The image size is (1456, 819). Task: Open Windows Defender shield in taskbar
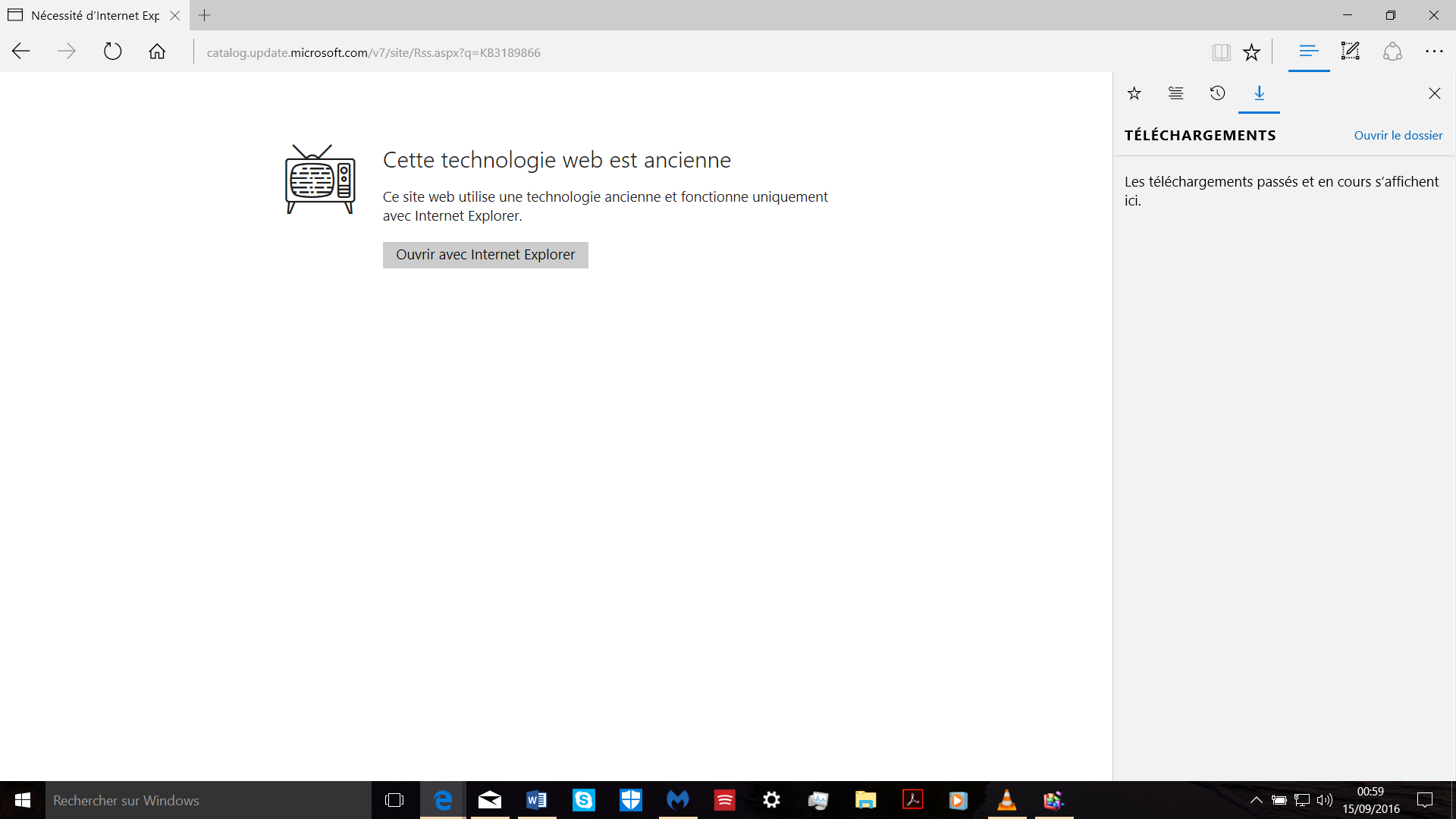tap(631, 800)
